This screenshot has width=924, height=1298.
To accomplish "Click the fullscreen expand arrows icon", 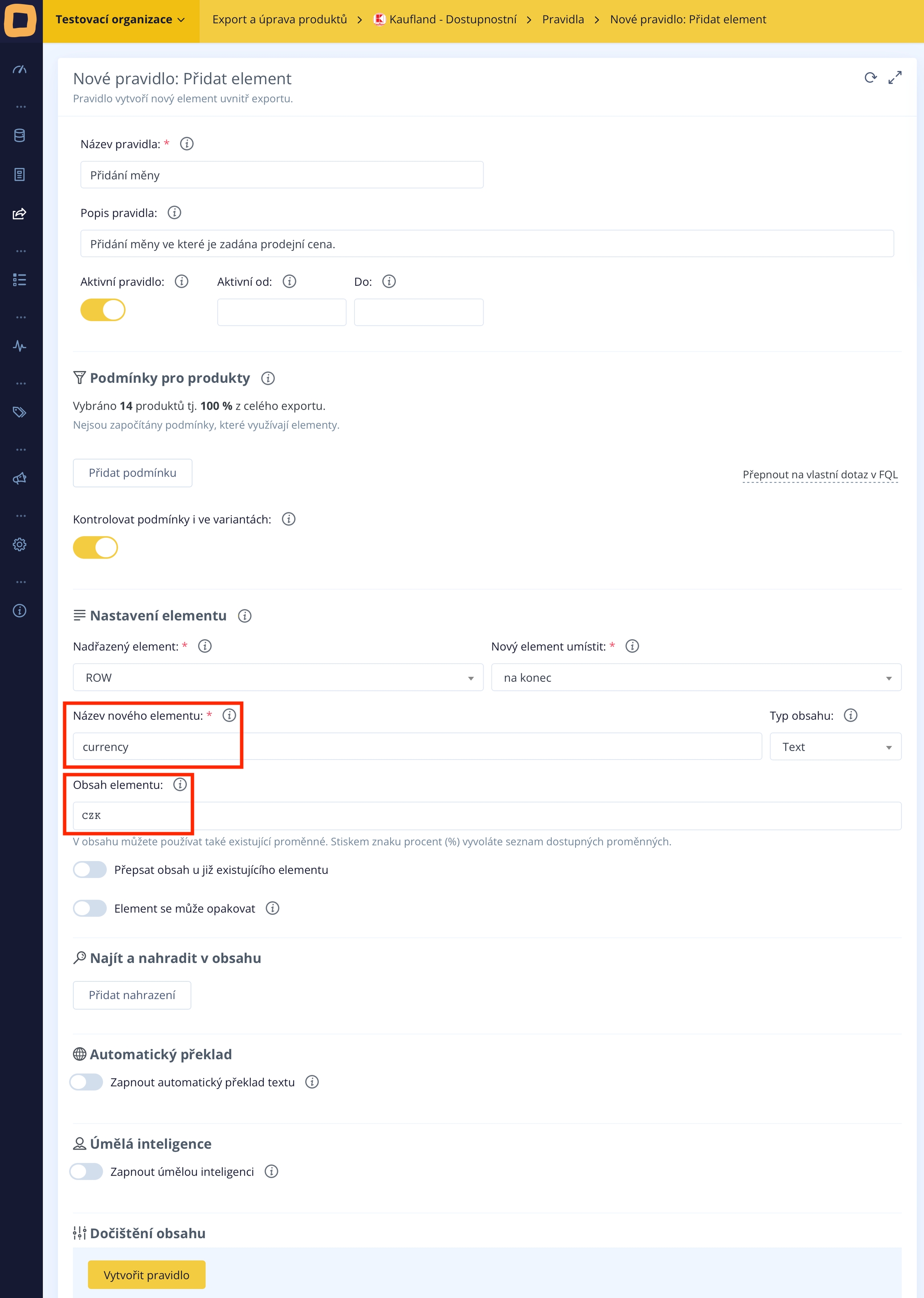I will point(894,77).
